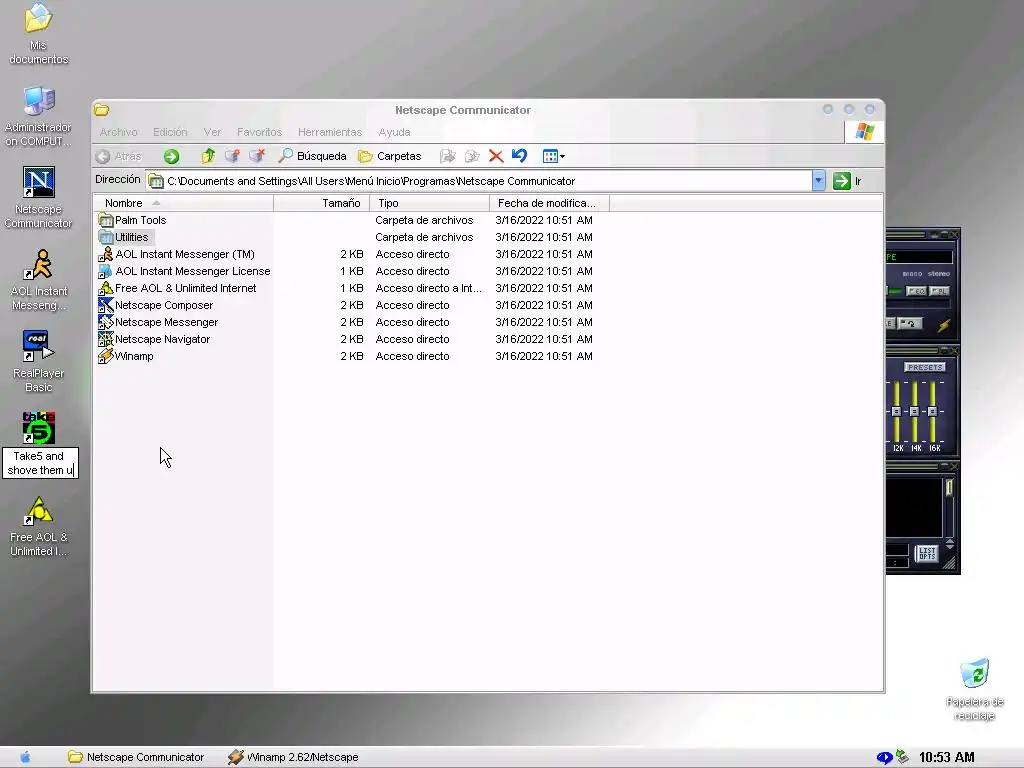Toggle Winamp PL playlist button
Screen dimensions: 1024x768
coord(939,291)
